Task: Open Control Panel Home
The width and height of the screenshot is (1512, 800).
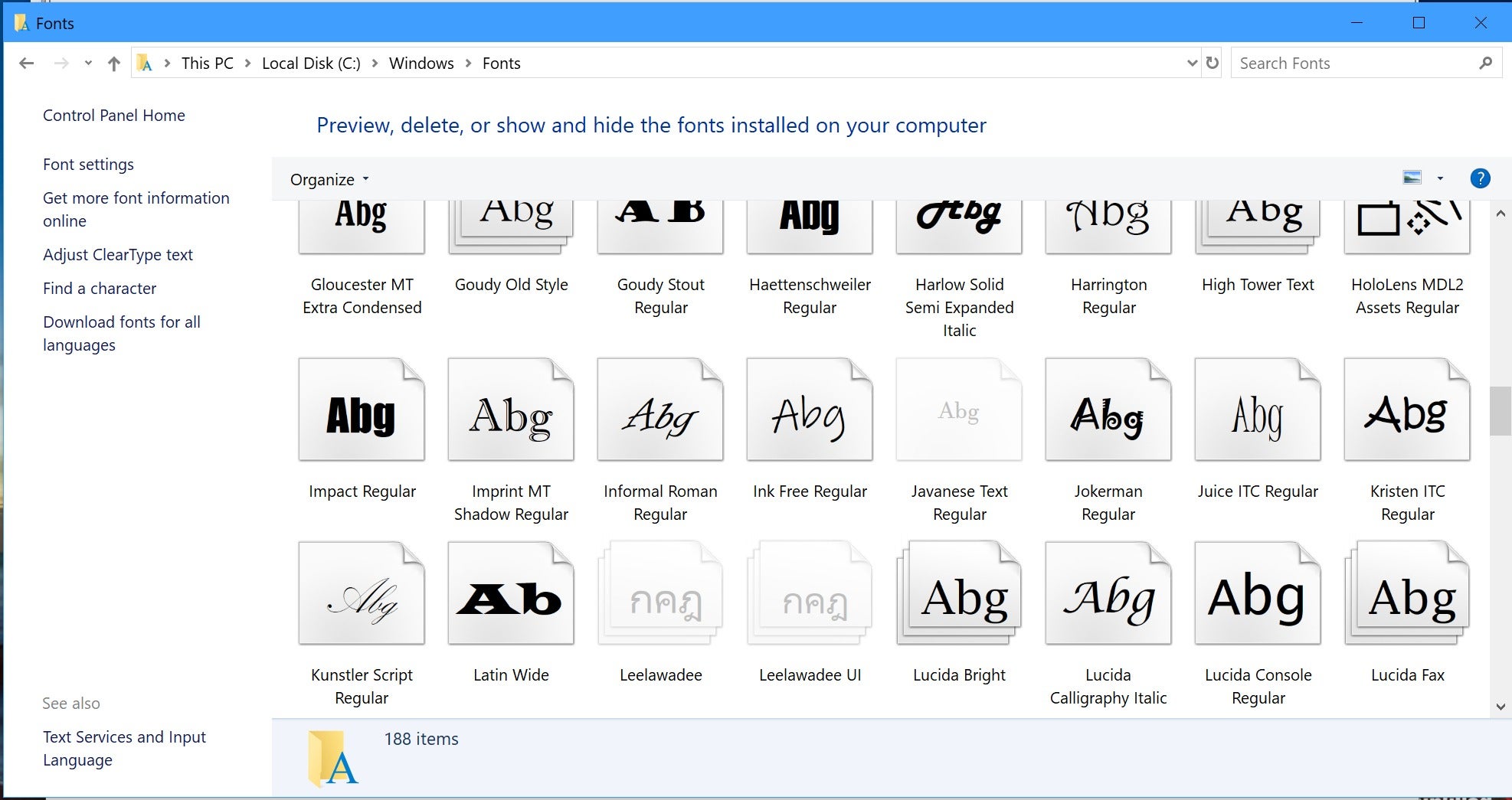Action: [114, 116]
